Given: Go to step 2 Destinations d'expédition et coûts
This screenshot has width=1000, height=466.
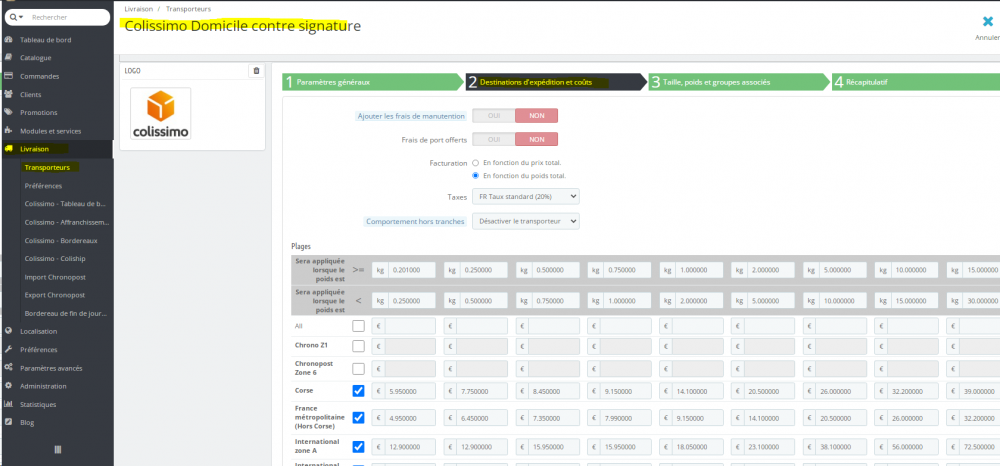Looking at the screenshot, I should 556,82.
